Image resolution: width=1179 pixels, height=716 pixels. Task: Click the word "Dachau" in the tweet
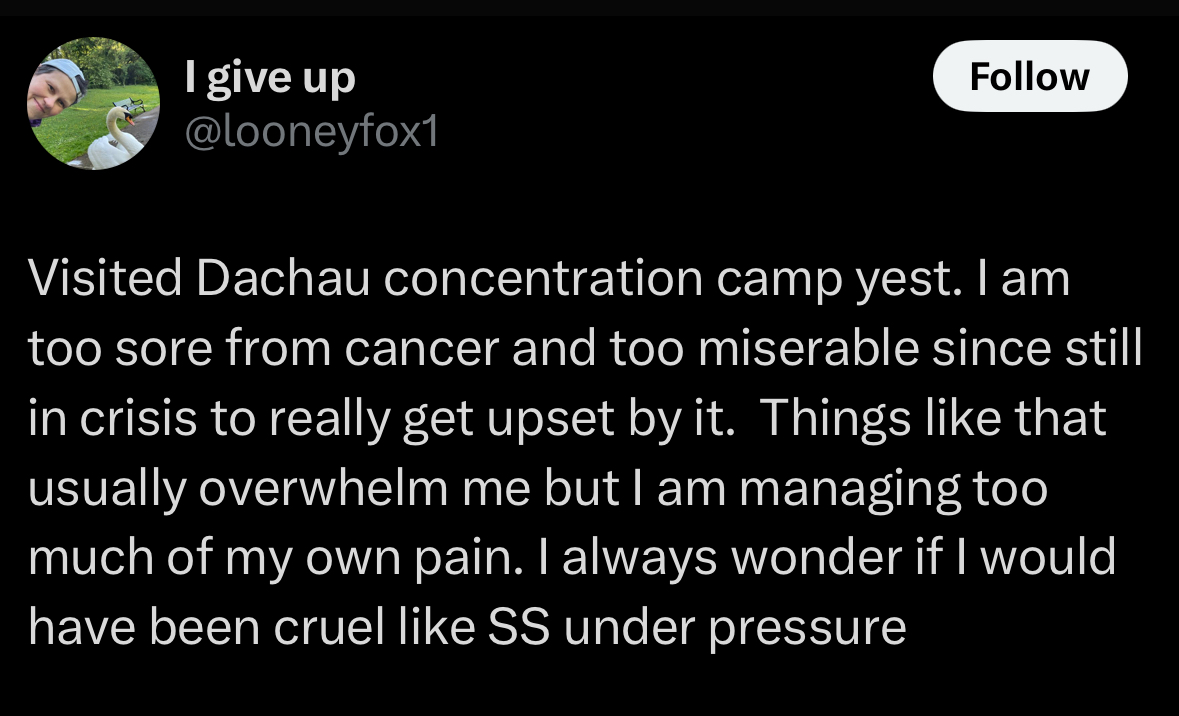tap(283, 278)
